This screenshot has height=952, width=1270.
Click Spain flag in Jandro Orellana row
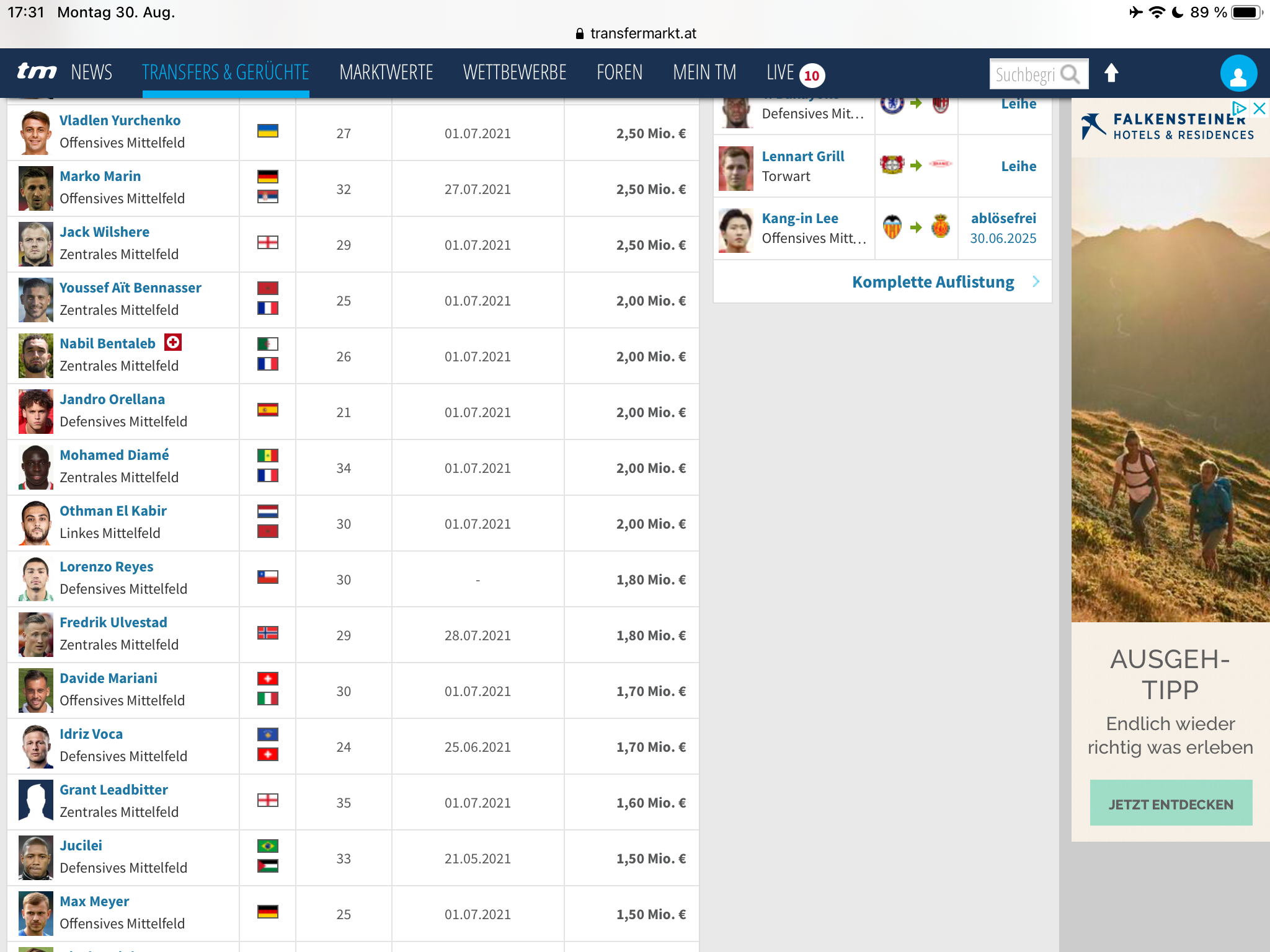click(268, 410)
